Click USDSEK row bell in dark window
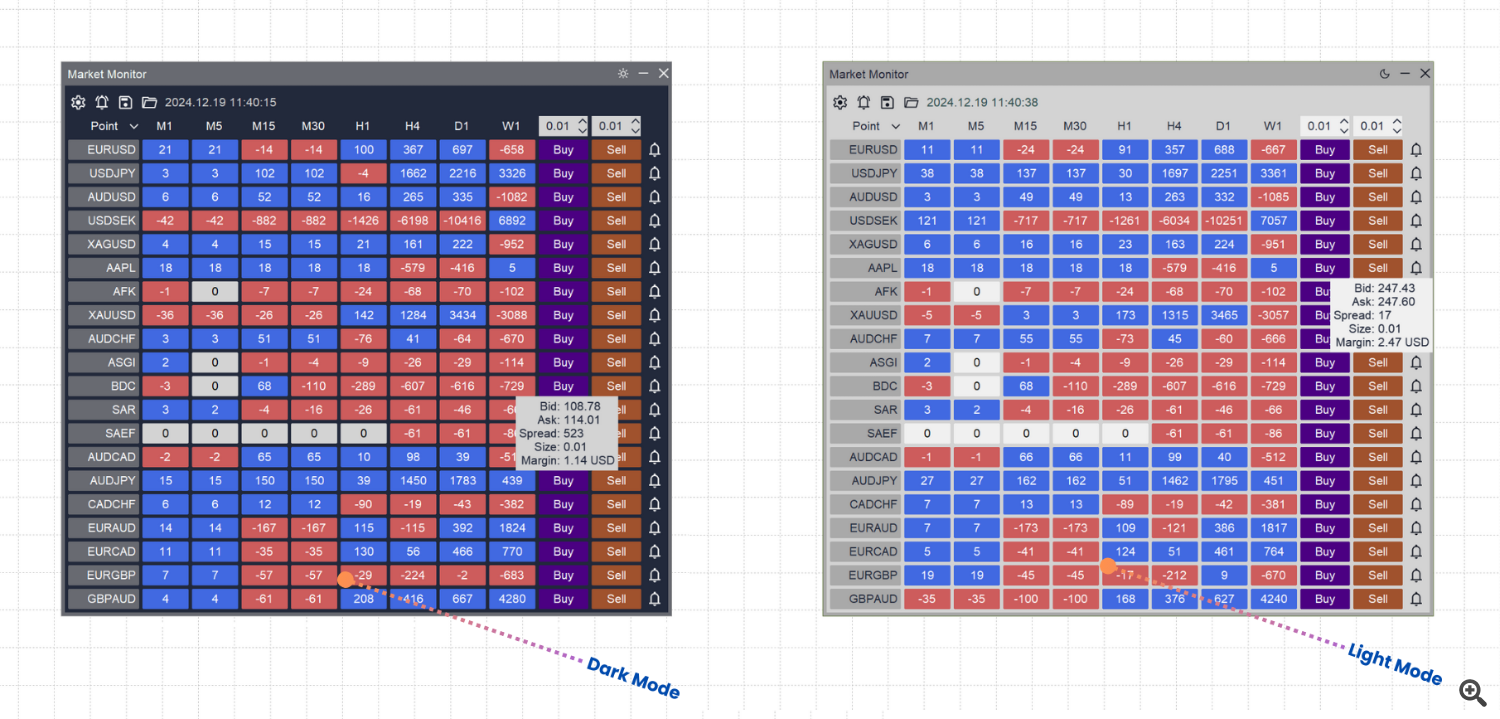1500x719 pixels. coord(655,220)
